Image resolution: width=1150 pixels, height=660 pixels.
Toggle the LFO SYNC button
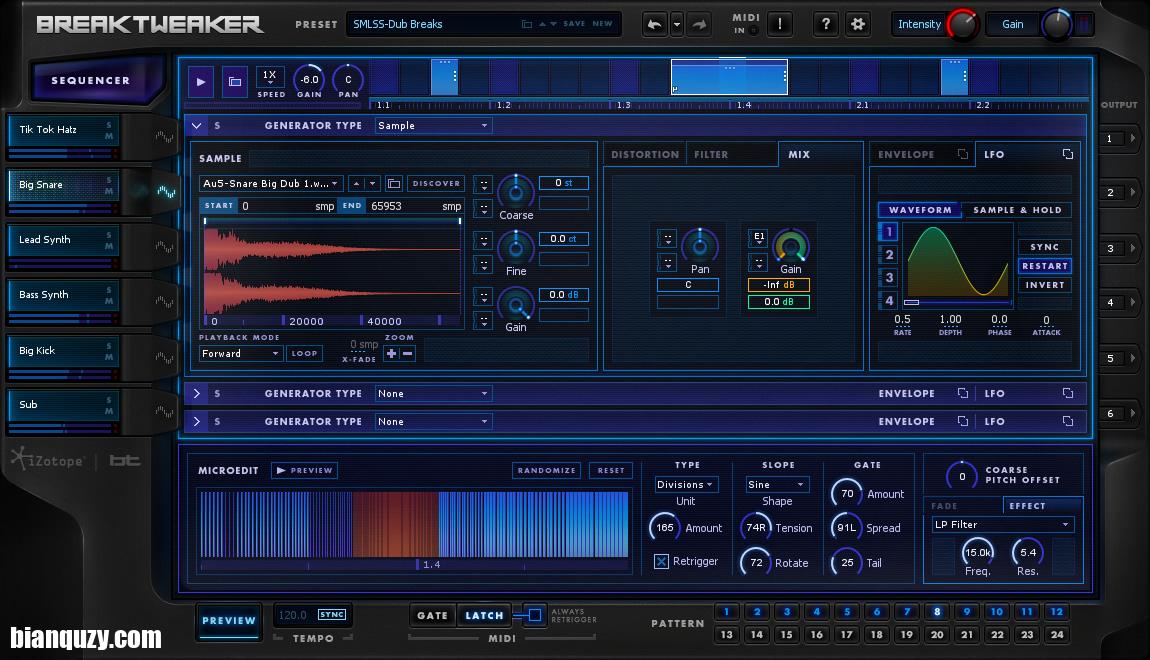coord(1044,247)
